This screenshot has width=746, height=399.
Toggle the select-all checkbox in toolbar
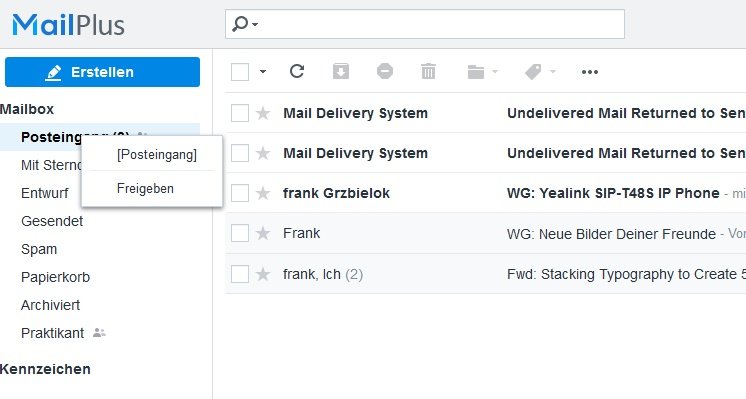(240, 72)
